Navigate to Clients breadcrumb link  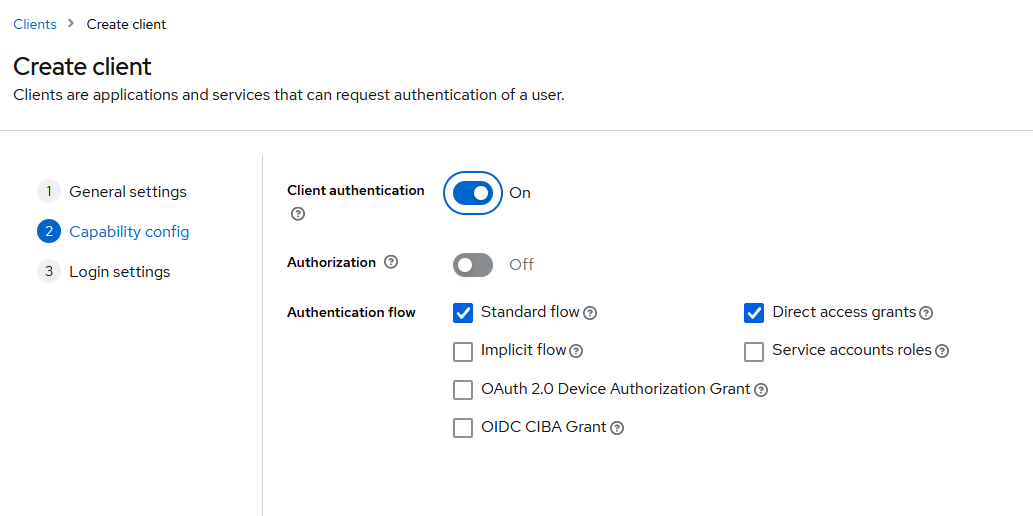tap(35, 24)
